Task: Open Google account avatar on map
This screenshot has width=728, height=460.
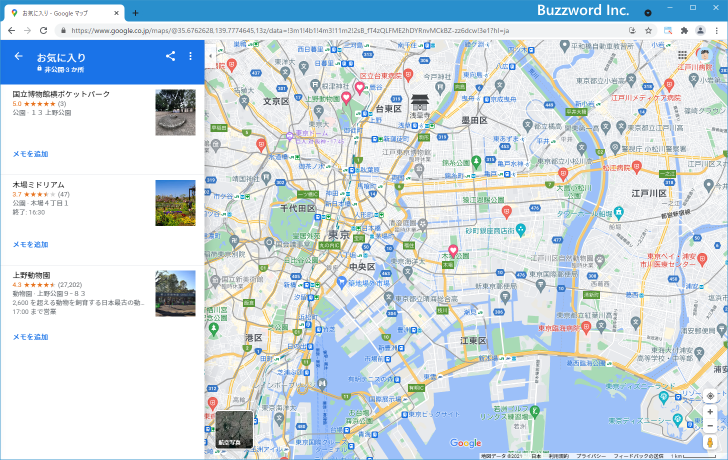Action: [x=704, y=55]
